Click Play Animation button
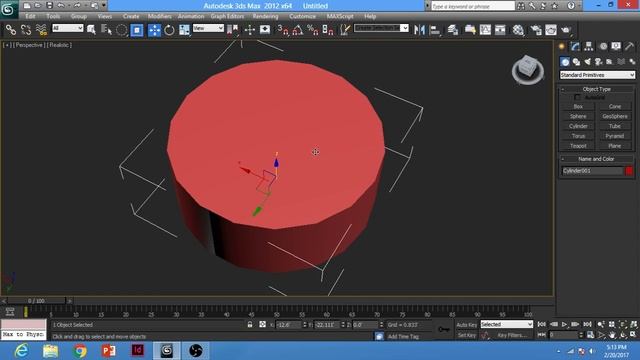The image size is (640, 360). (x=564, y=324)
